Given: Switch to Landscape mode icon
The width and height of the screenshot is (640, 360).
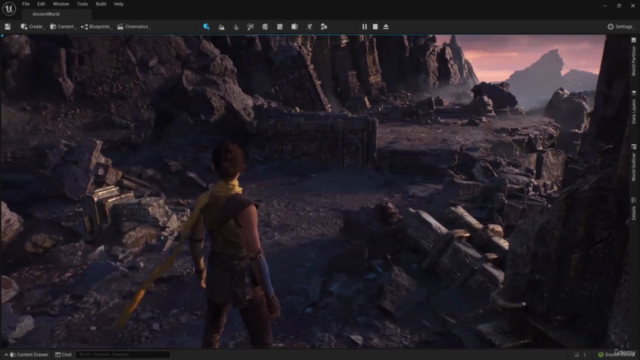Looking at the screenshot, I should (221, 27).
